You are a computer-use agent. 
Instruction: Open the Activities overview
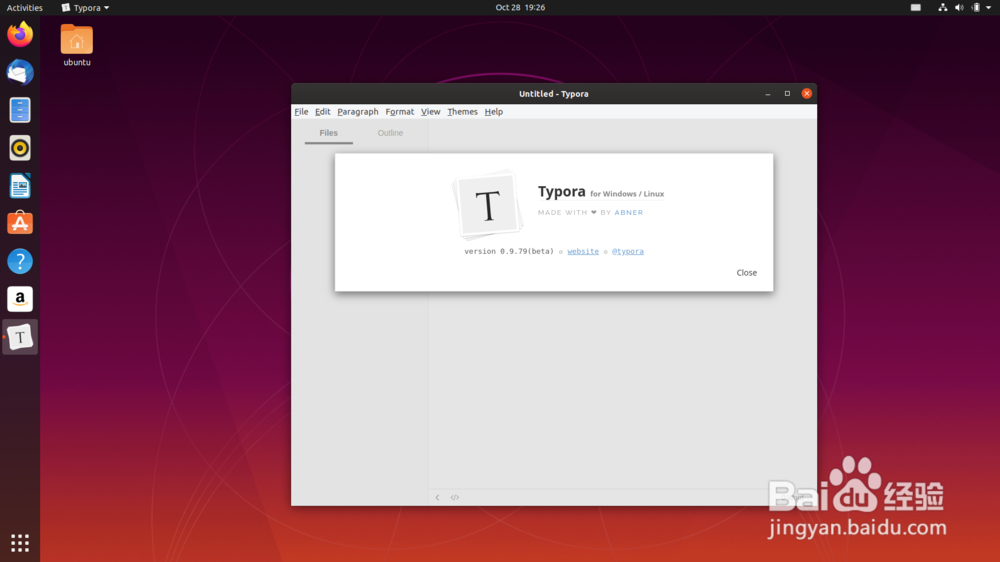click(24, 8)
